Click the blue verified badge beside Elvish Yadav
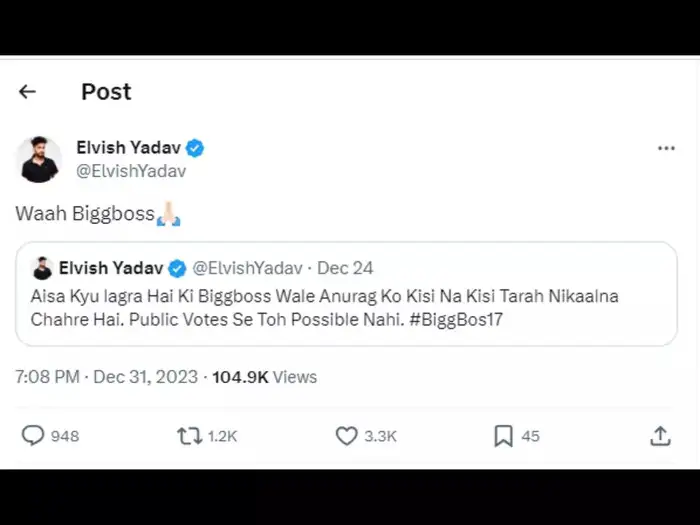This screenshot has width=700, height=525. click(195, 148)
